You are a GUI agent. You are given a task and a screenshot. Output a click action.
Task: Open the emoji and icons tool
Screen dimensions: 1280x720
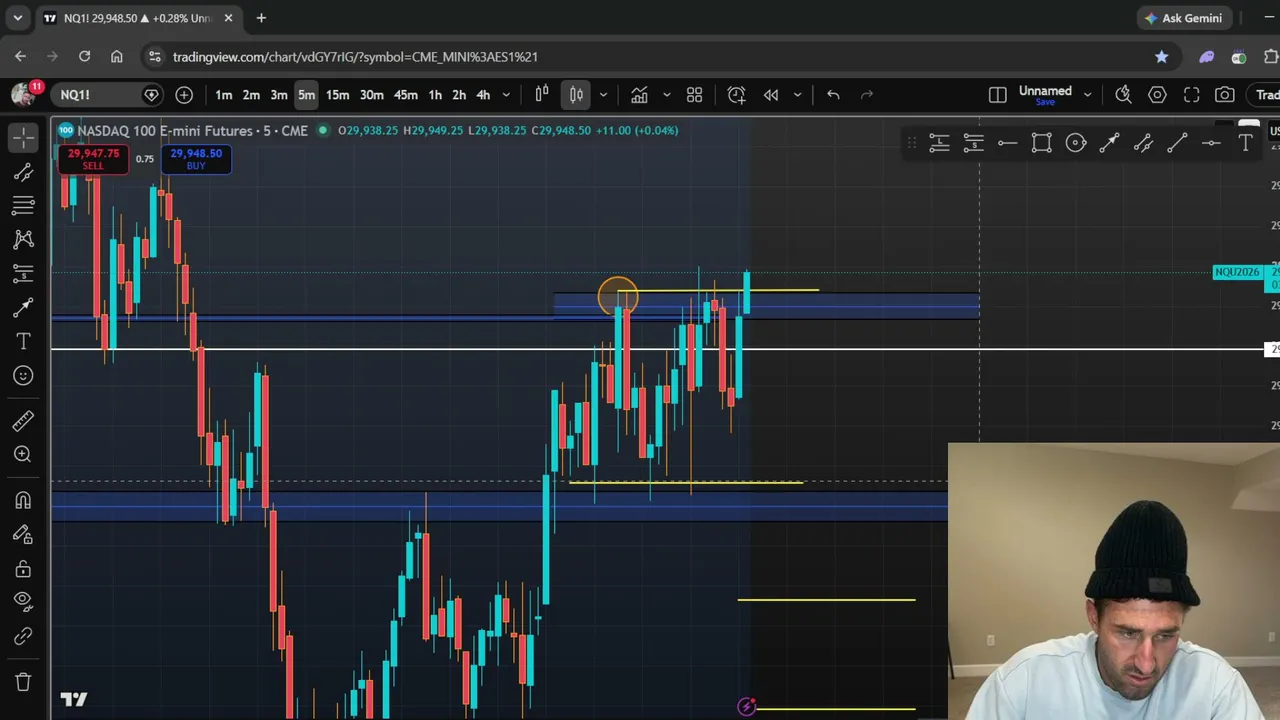(x=23, y=375)
